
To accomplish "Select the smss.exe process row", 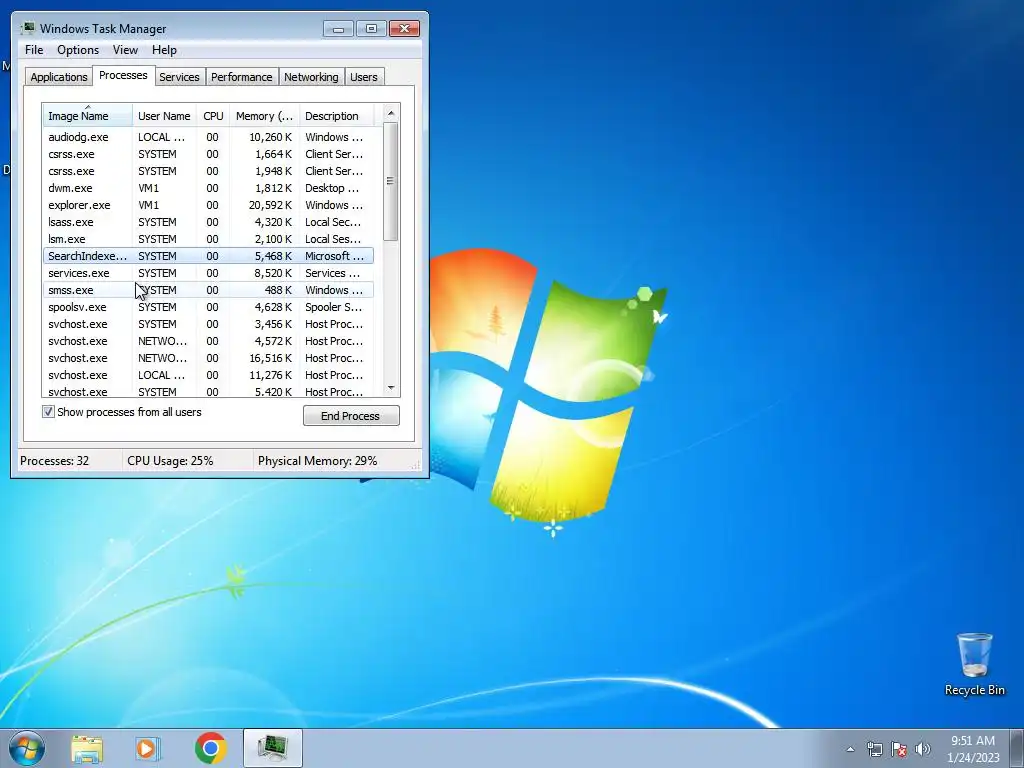I will click(208, 290).
